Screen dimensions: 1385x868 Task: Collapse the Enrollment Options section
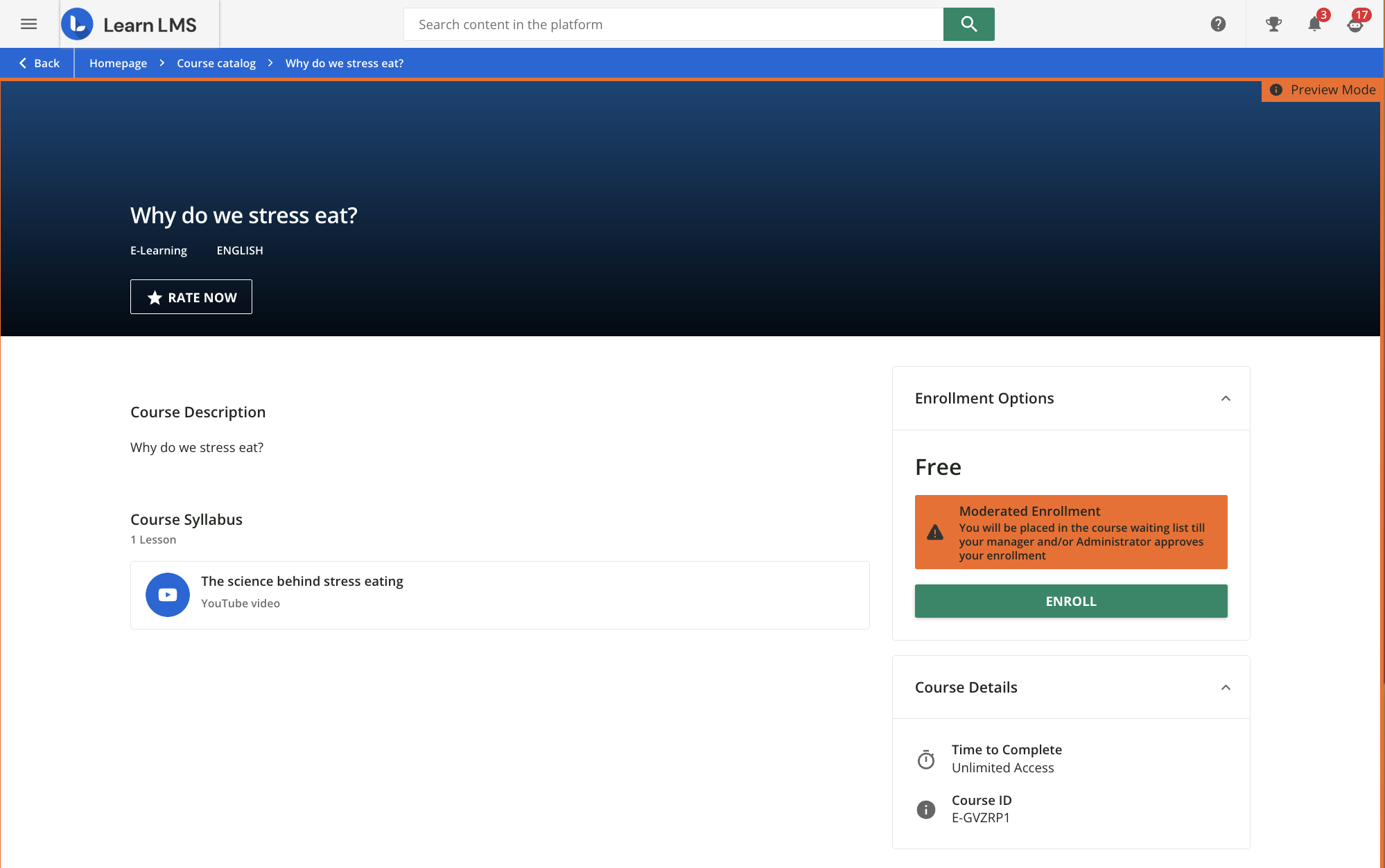(x=1226, y=399)
